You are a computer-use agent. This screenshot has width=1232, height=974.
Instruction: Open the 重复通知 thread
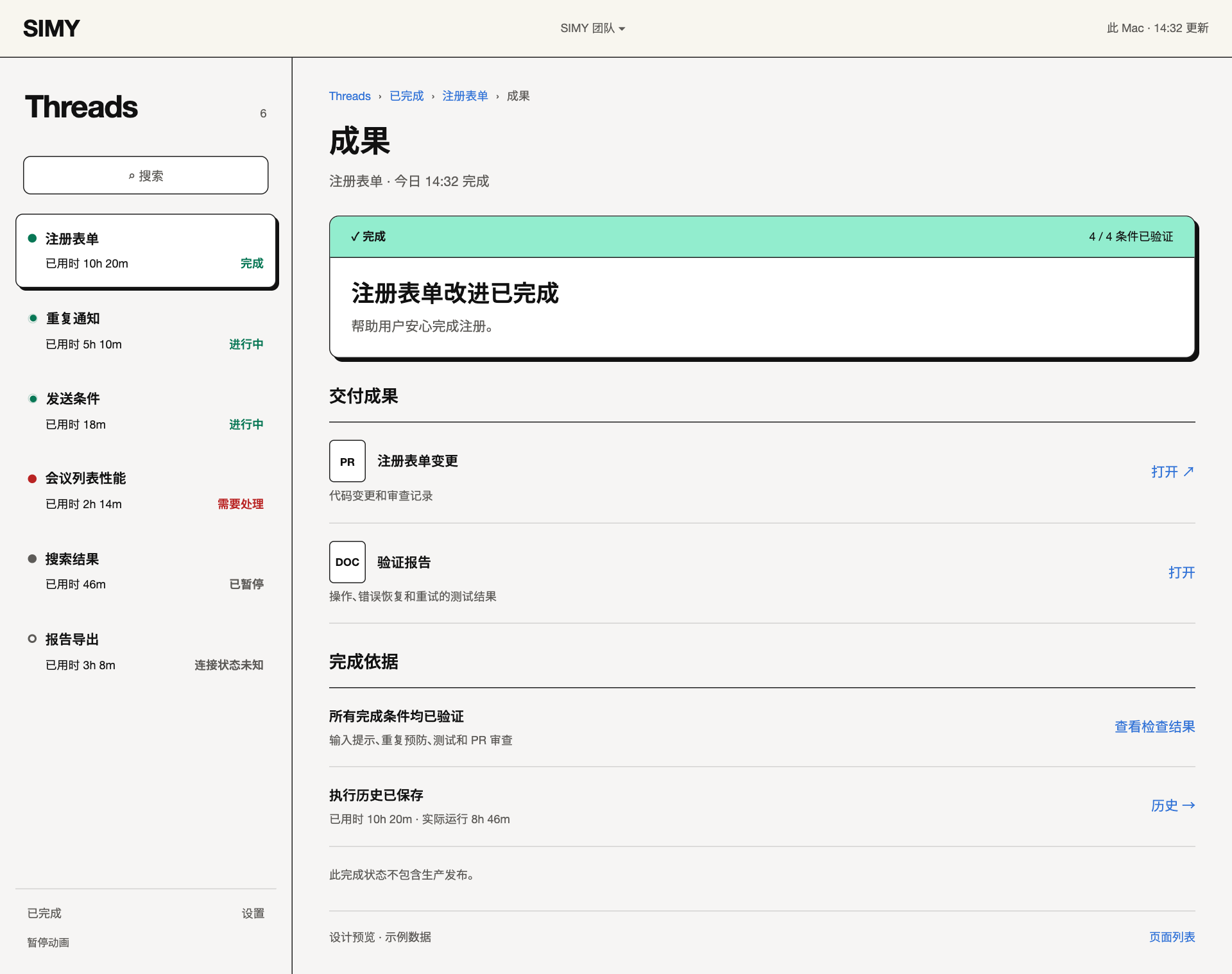point(146,331)
